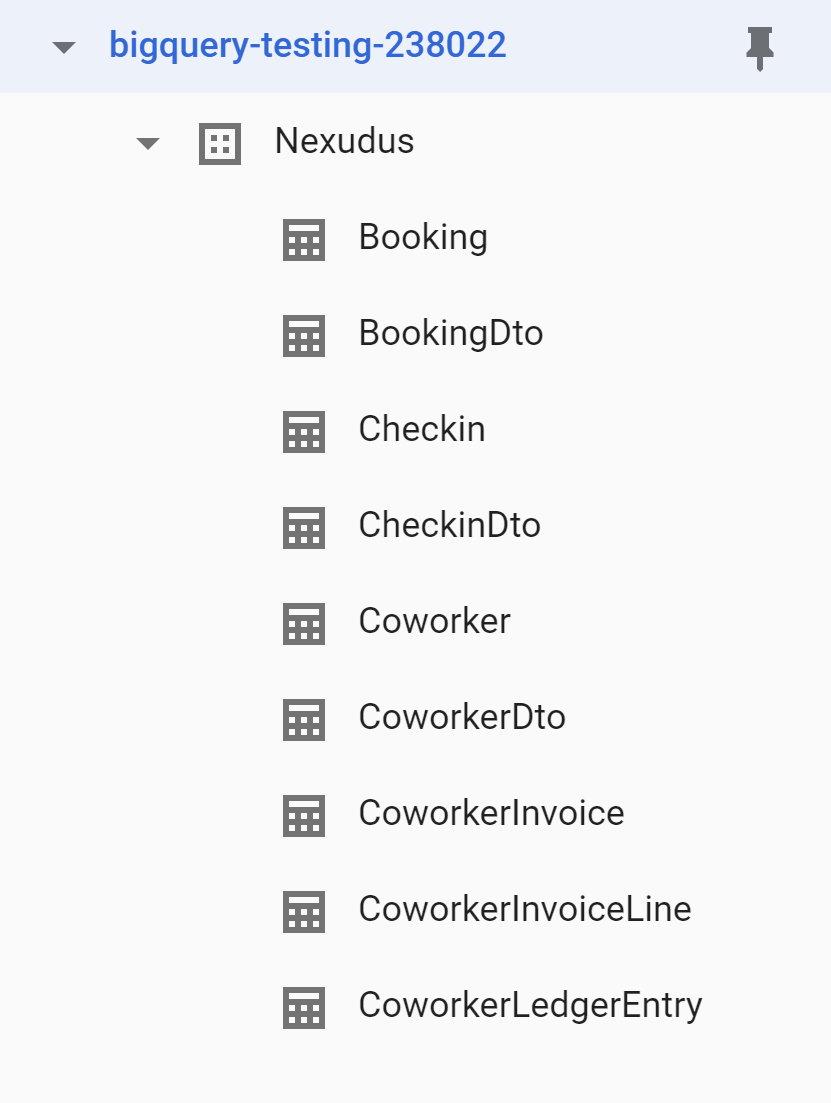Click the table icon beside CoworkerLedgerEntry
The width and height of the screenshot is (831, 1103).
pos(304,1008)
